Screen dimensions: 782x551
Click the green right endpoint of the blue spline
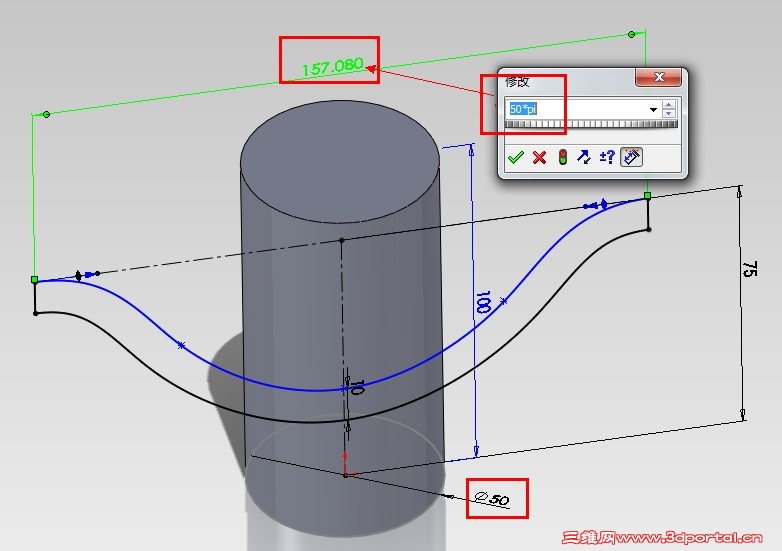647,195
